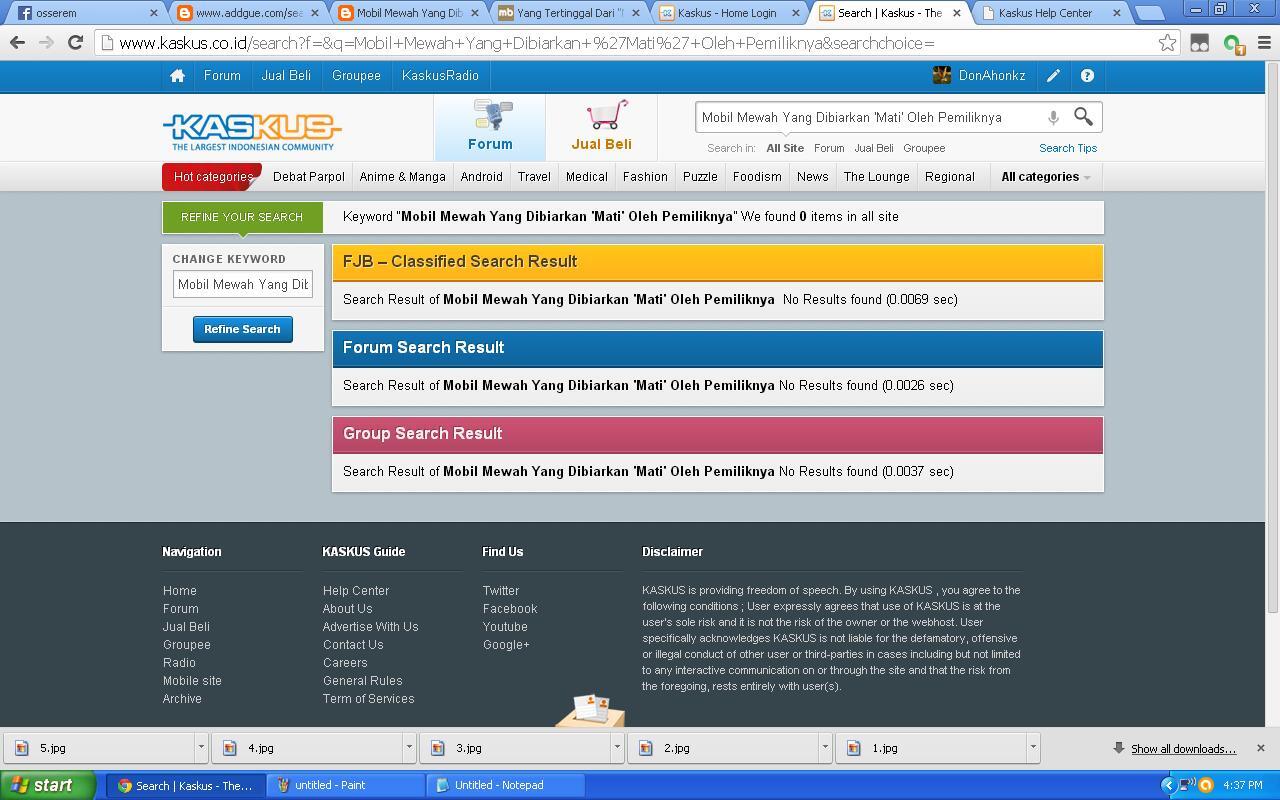Screen dimensions: 1280x800
Task: Click green extension icon in toolbar
Action: 1233,44
